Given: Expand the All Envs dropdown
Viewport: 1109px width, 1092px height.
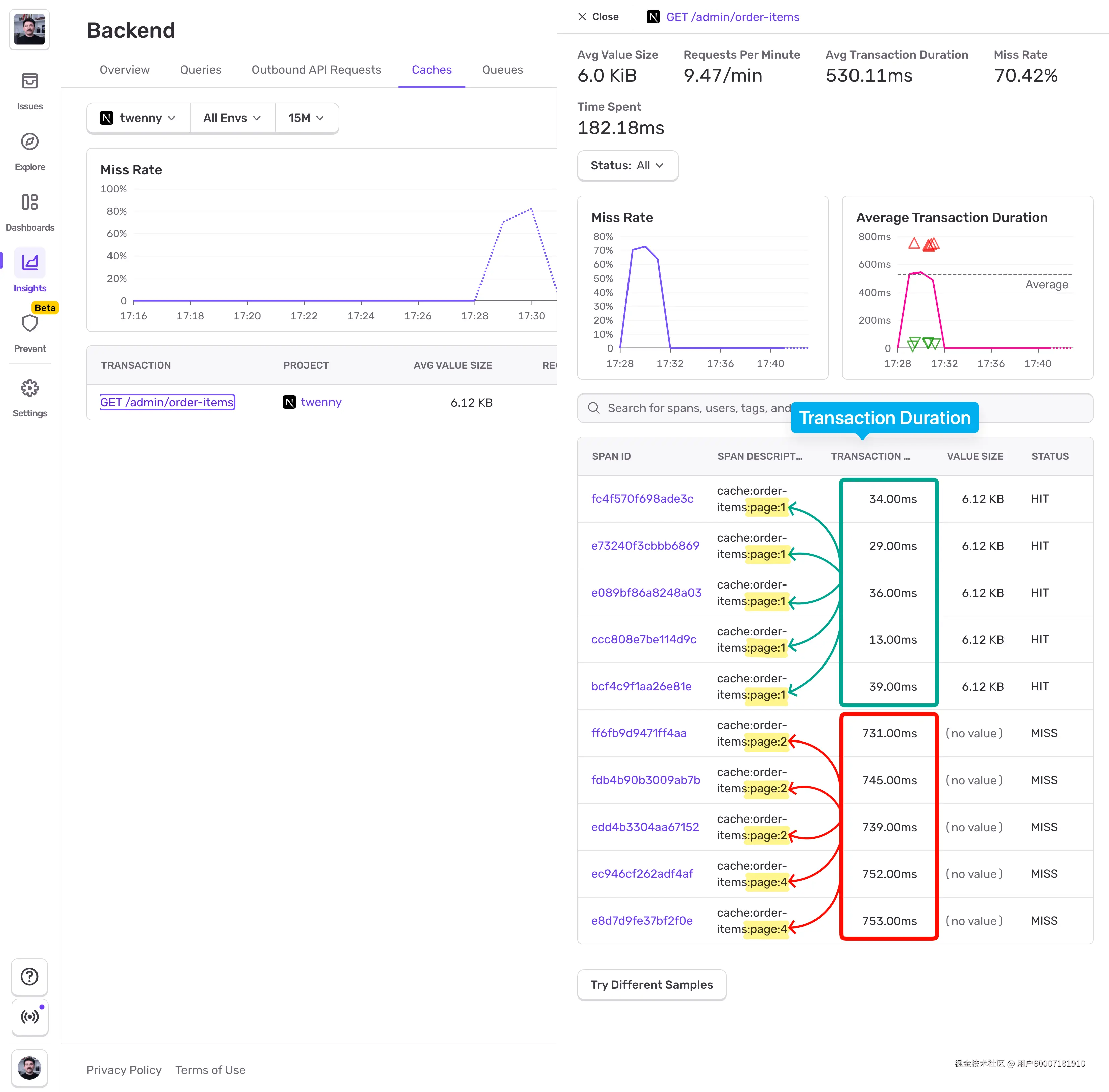Looking at the screenshot, I should click(232, 118).
